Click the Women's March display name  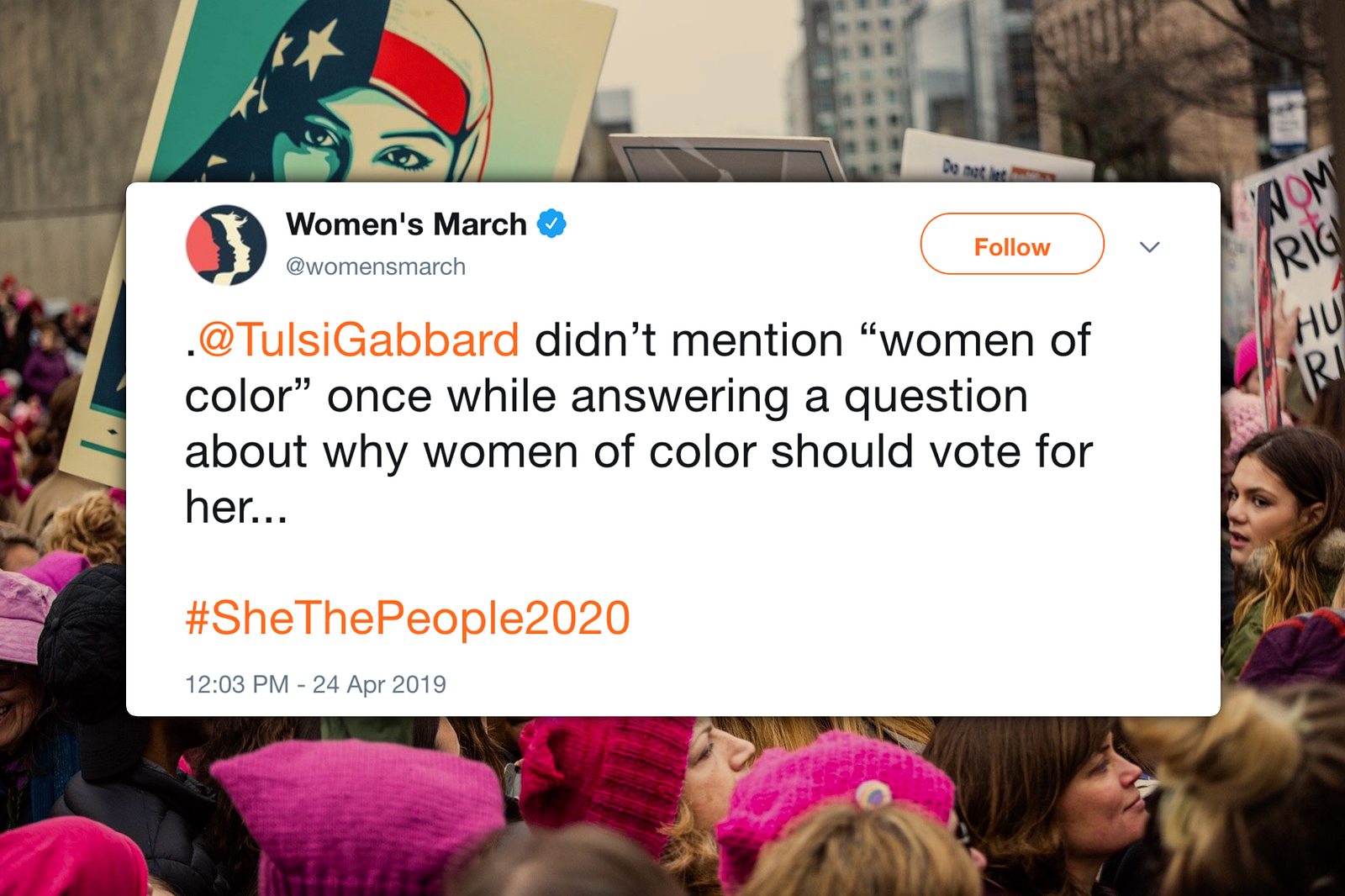click(x=406, y=224)
